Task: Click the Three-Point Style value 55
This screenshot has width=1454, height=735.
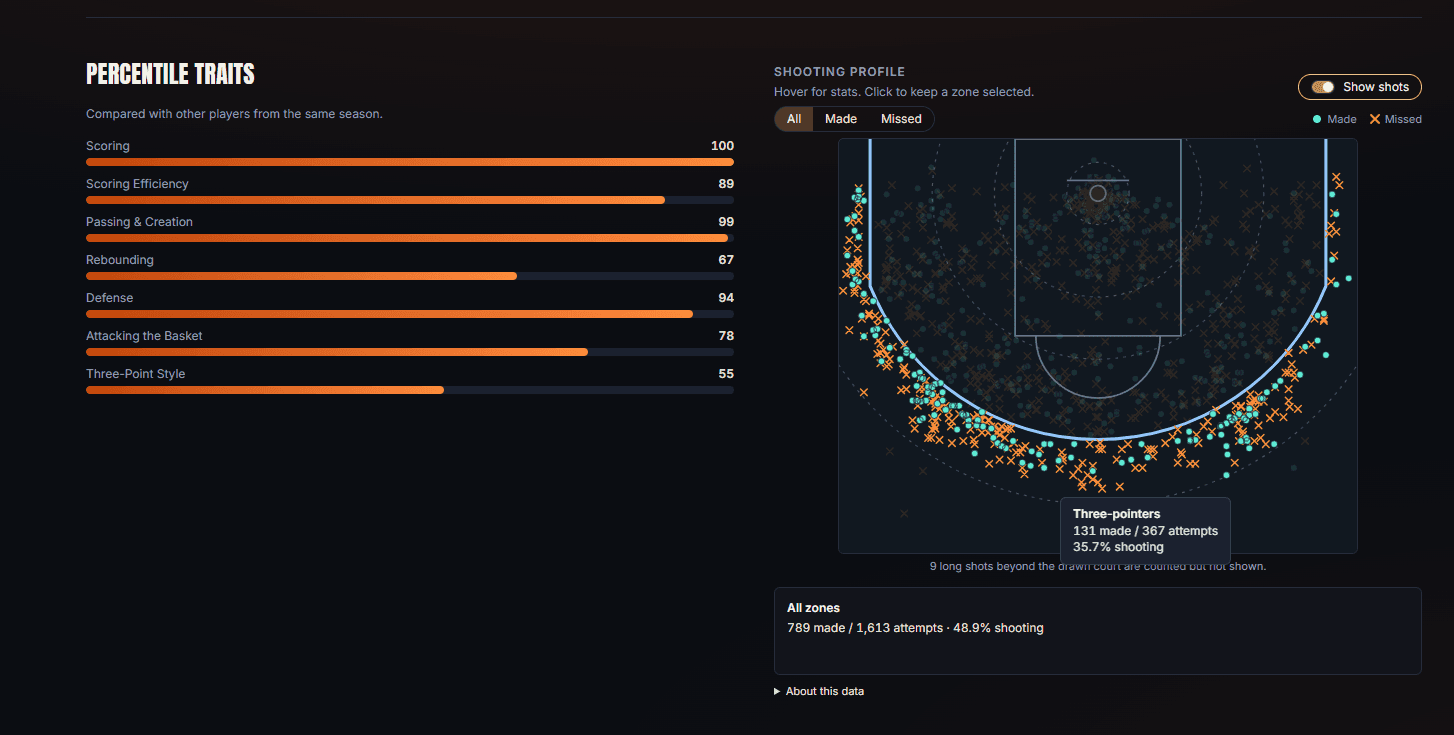Action: [x=726, y=374]
